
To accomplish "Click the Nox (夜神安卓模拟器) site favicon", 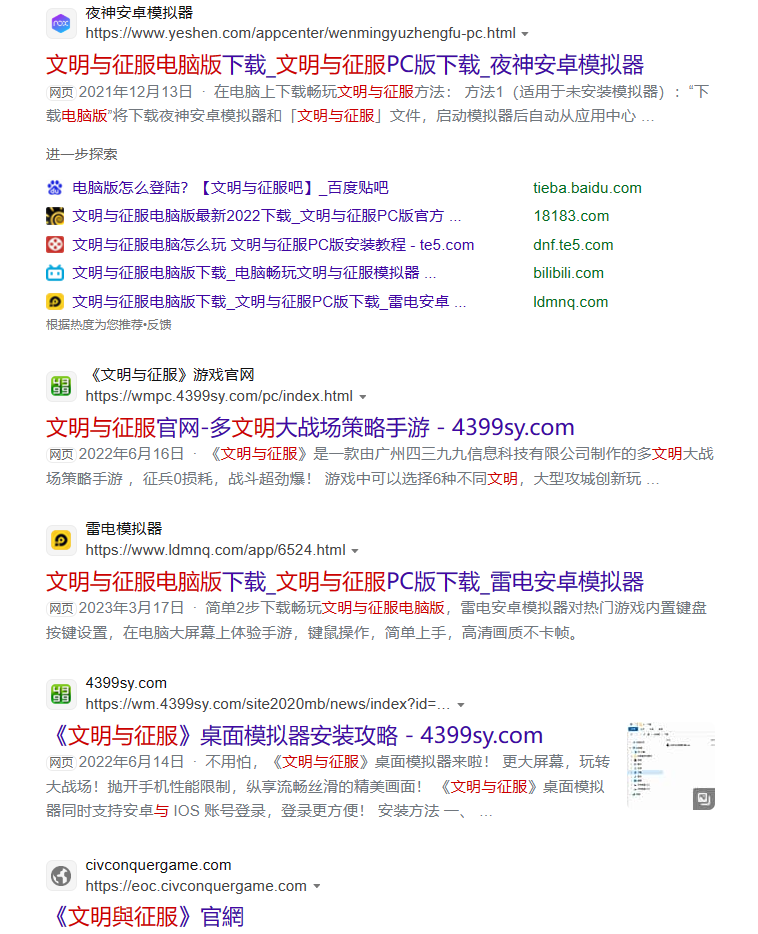I will point(61,23).
